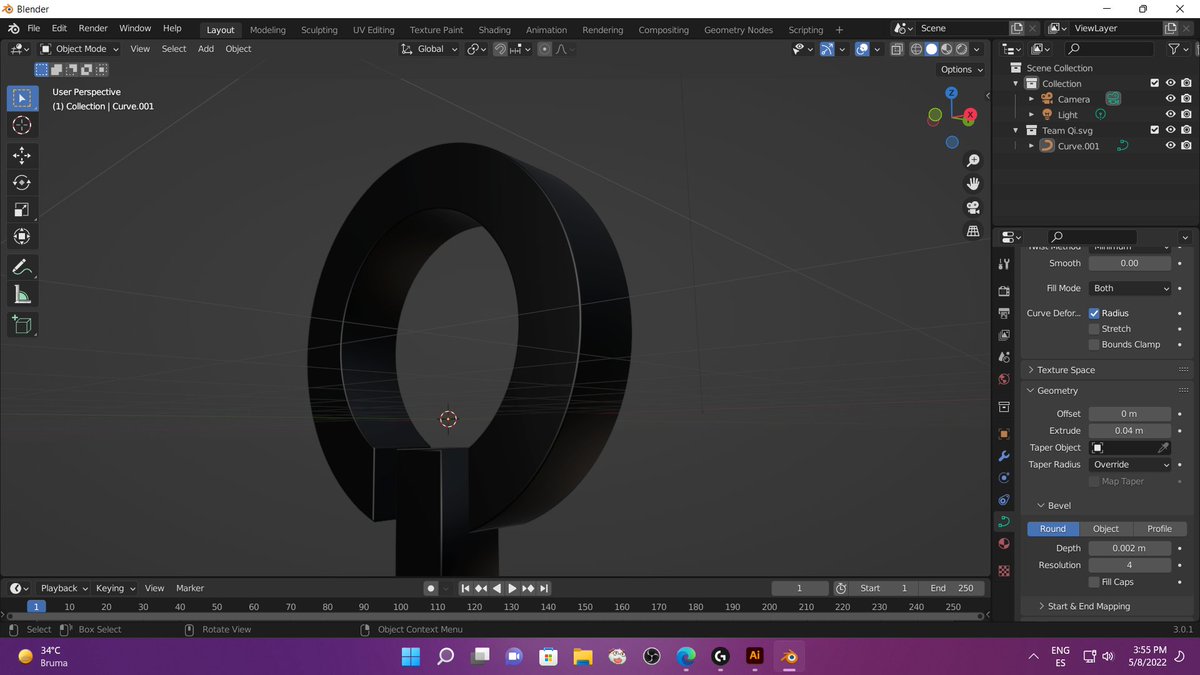Select the Transform tool
Screen dimensions: 1200x675
pyautogui.click(x=22, y=236)
